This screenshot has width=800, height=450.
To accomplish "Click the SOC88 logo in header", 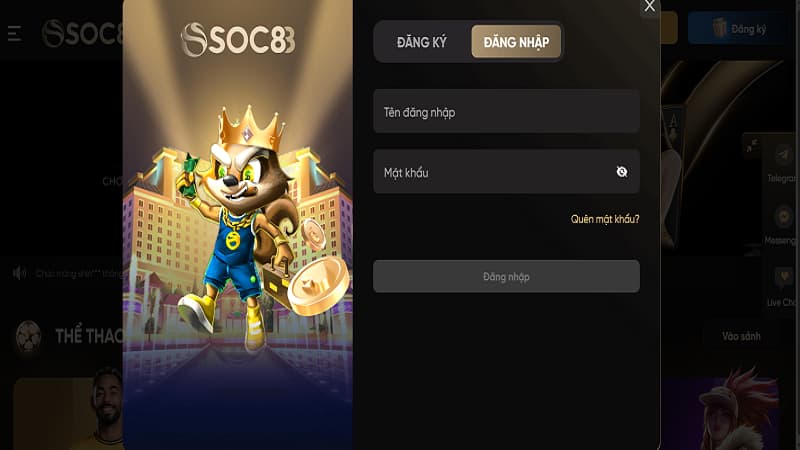I will [x=82, y=34].
